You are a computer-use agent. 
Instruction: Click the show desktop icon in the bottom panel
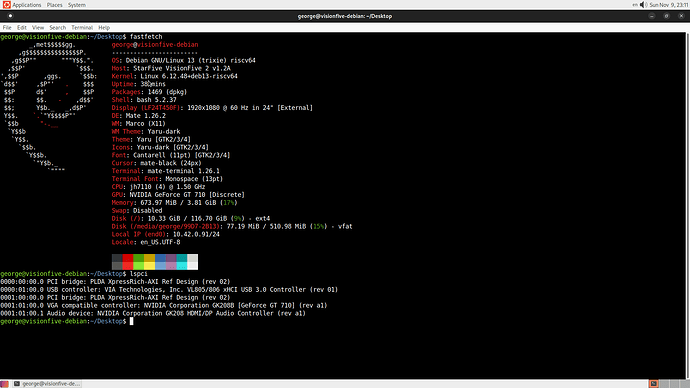click(x=4, y=384)
